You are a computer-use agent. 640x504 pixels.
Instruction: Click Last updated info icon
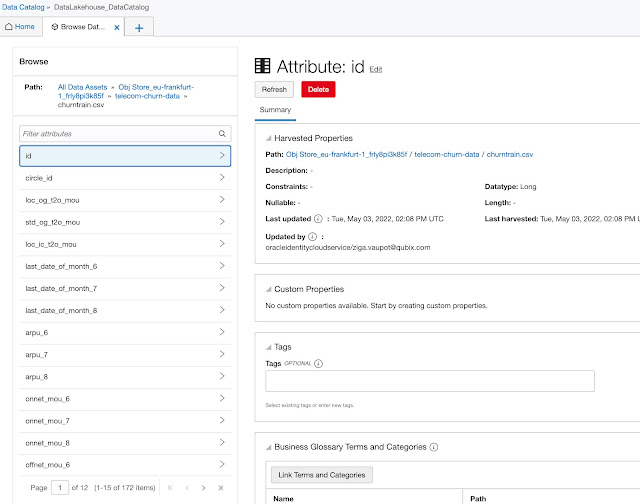click(318, 219)
